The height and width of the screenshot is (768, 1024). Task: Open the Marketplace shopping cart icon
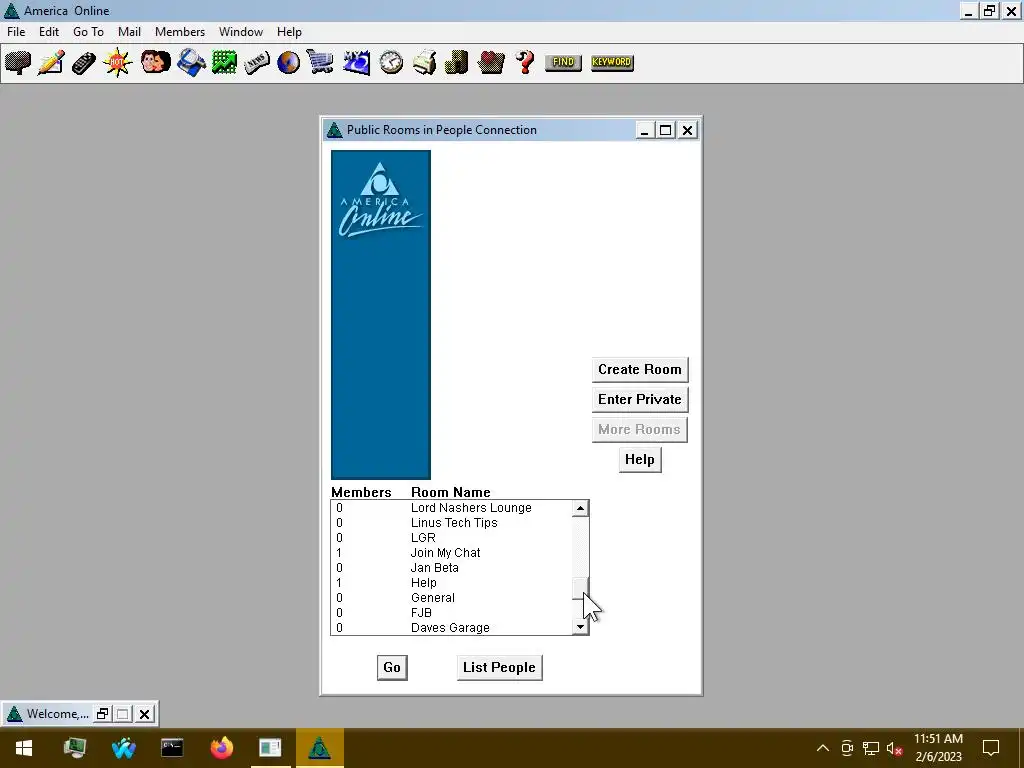coord(321,63)
